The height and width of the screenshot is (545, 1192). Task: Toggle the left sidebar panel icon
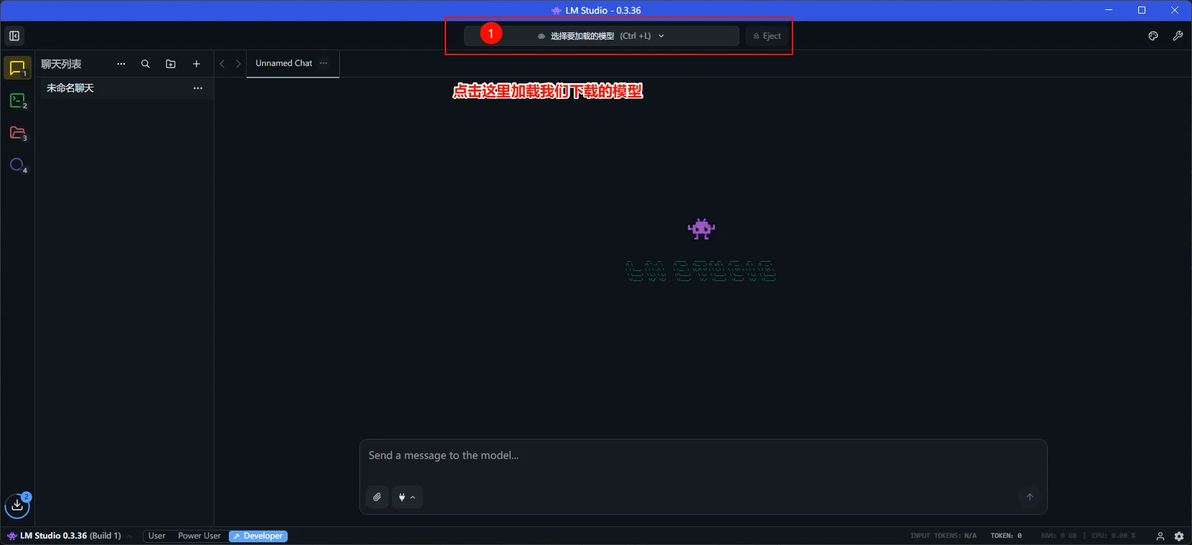(x=14, y=36)
